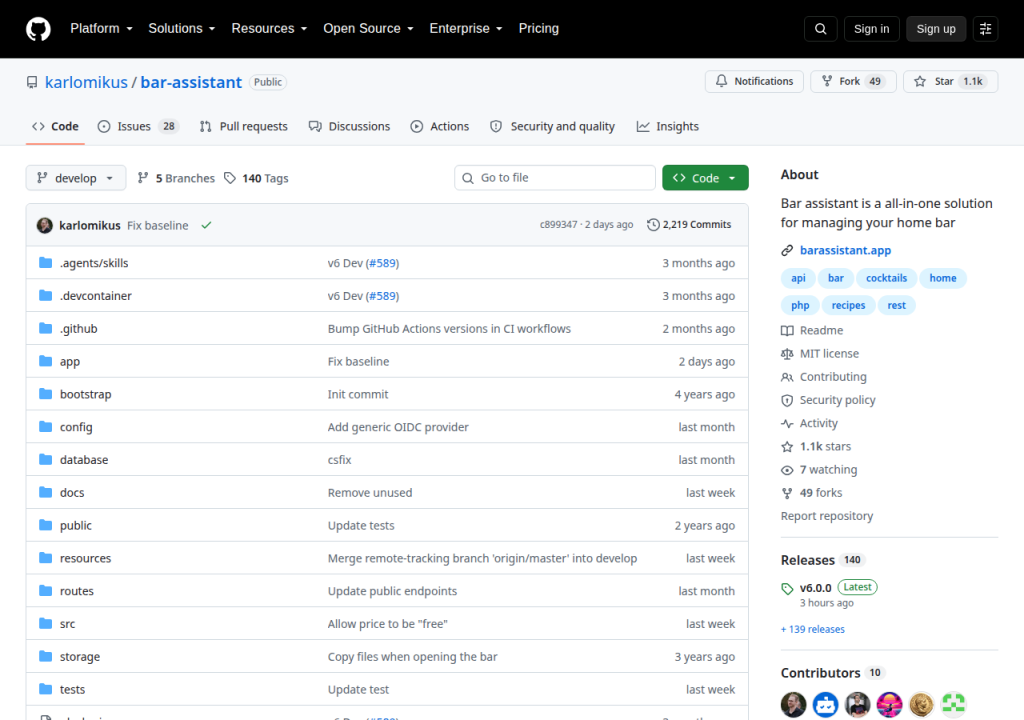Click the folder icon for .devcontainer
1024x720 pixels.
[45, 295]
